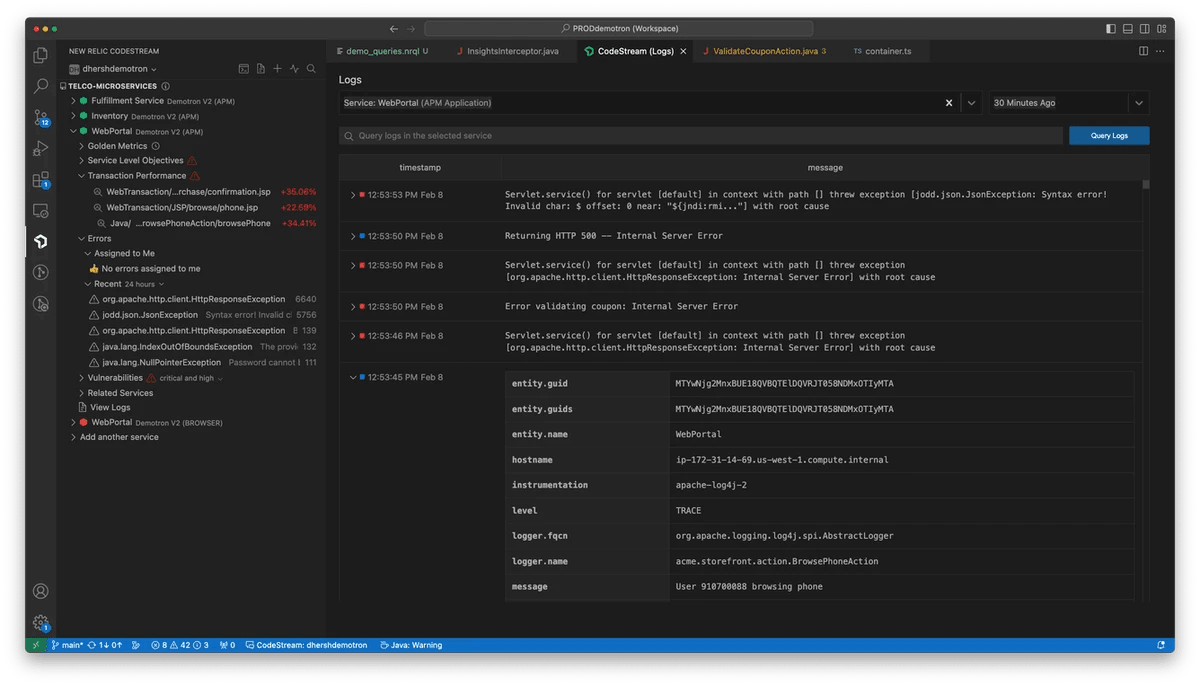The width and height of the screenshot is (1200, 686).
Task: Select java.lang.NullPointerException error row
Action: tap(203, 362)
